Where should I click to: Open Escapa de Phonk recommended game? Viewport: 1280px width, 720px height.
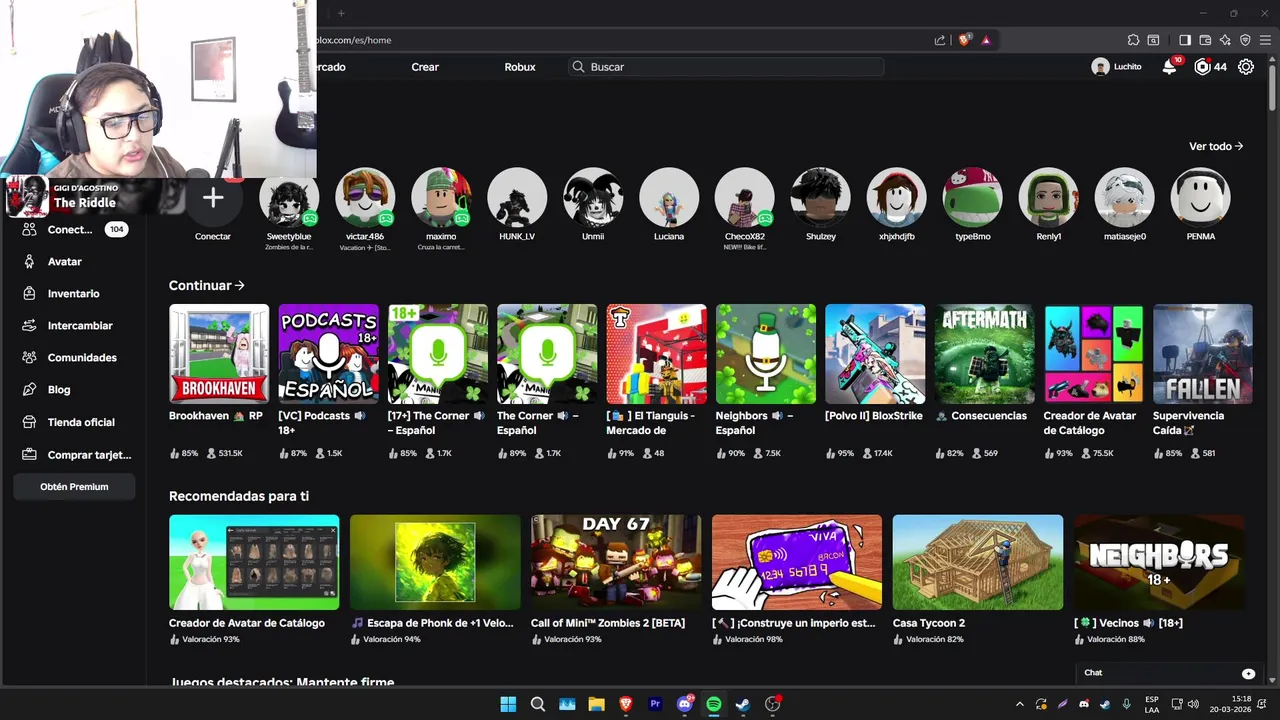(435, 562)
